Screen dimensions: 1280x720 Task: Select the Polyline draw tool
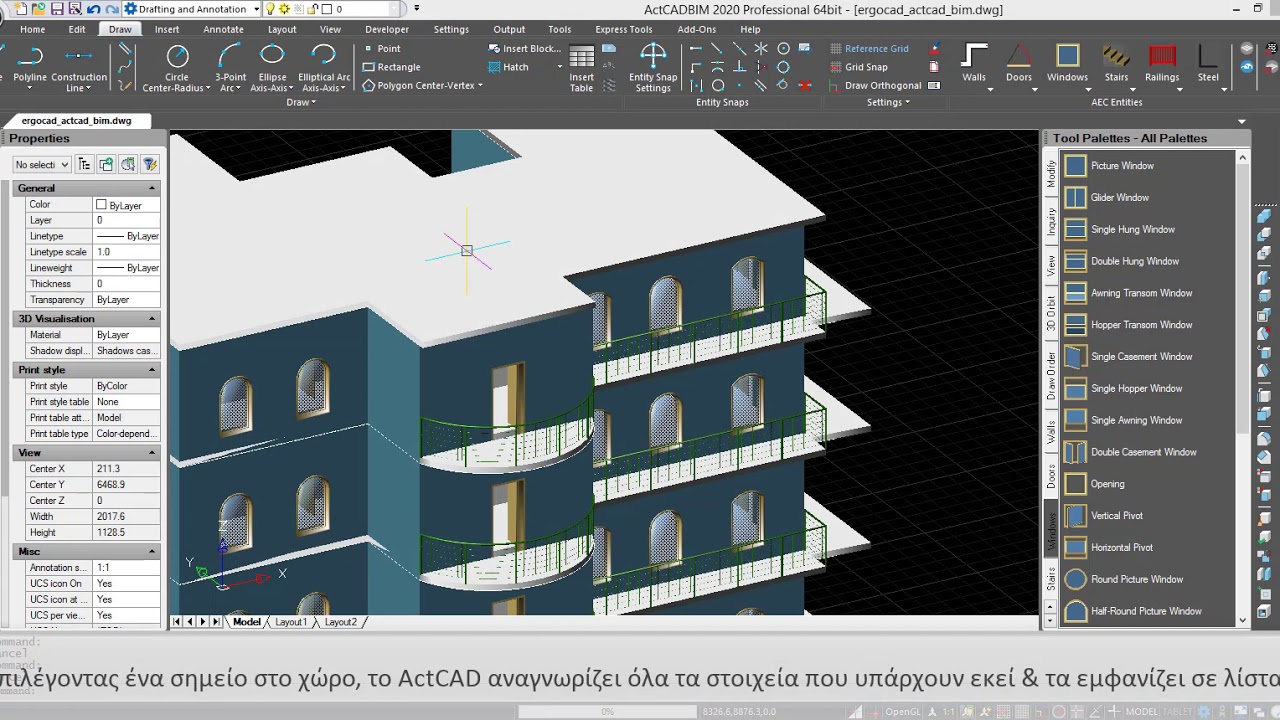click(29, 67)
